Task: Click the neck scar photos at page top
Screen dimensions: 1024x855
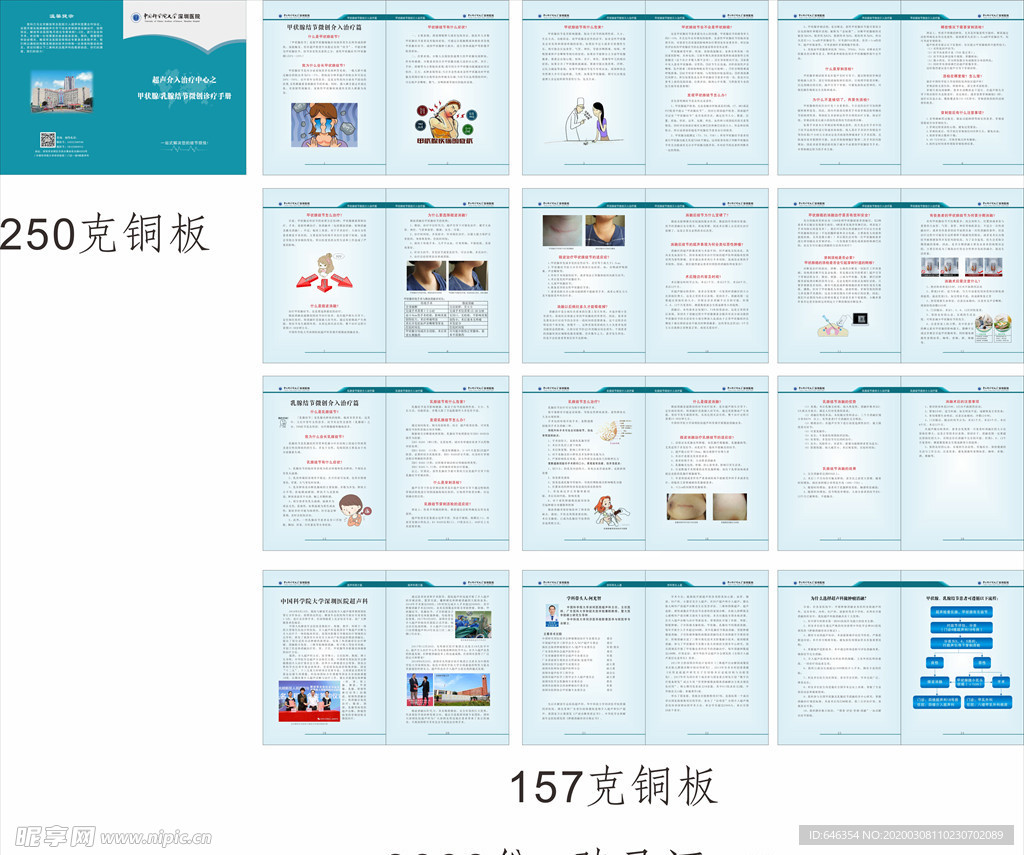Action: click(584, 231)
